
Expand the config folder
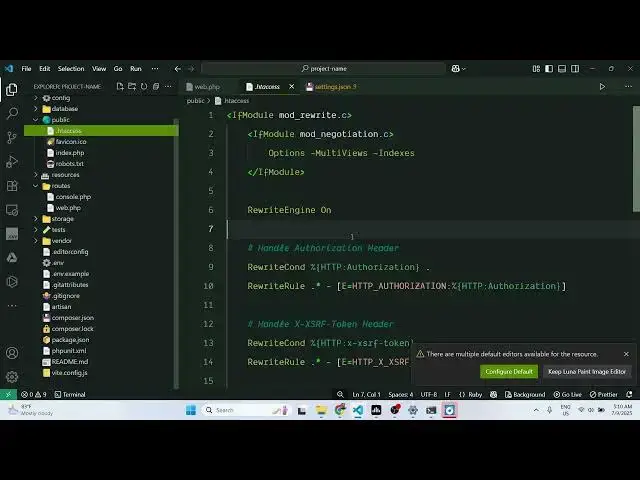click(x=36, y=98)
